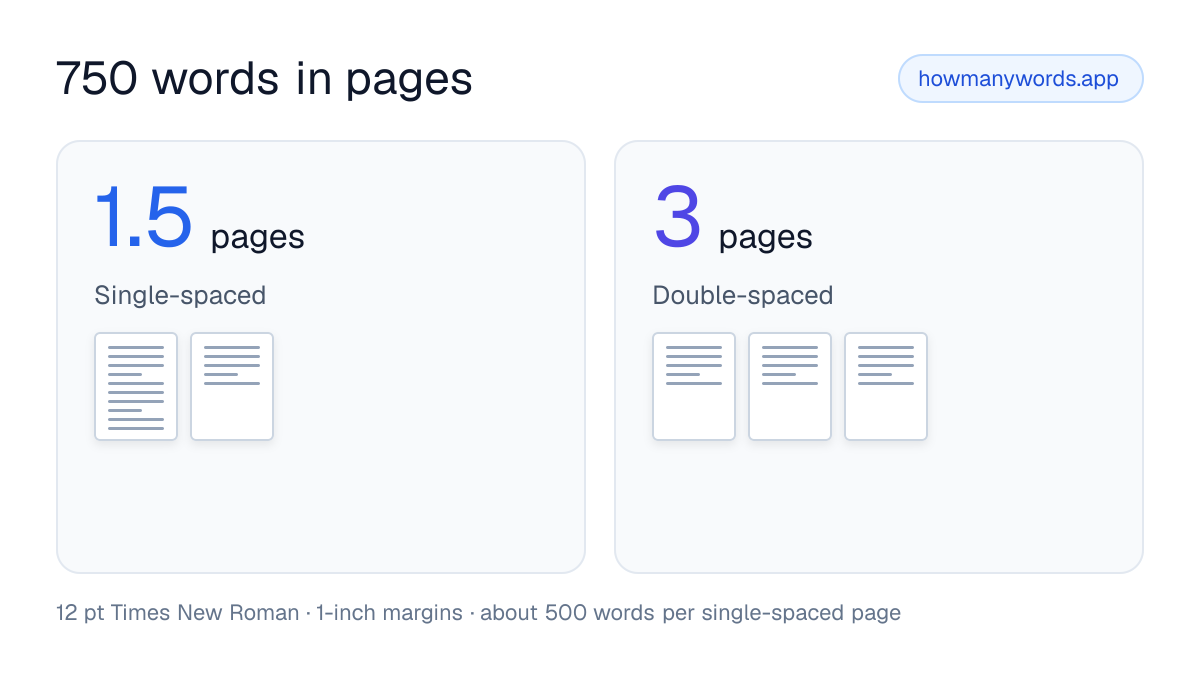The height and width of the screenshot is (675, 1200).
Task: Select the '750 words in pages' heading
Action: click(x=264, y=79)
